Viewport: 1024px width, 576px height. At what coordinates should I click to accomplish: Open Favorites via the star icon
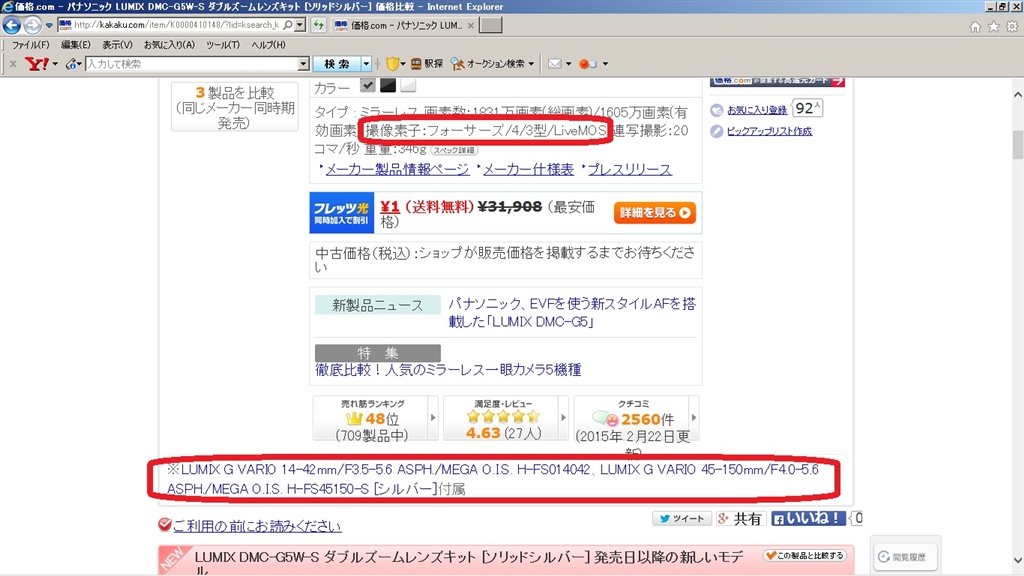coord(993,27)
